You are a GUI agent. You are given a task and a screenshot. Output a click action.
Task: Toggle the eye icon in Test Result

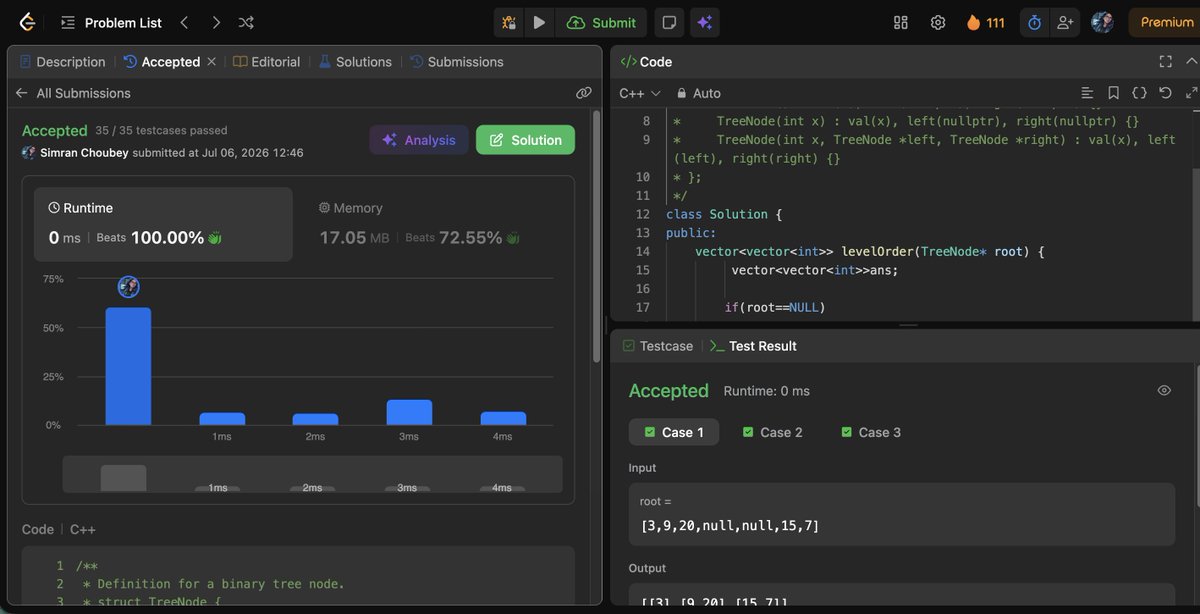pos(1164,391)
